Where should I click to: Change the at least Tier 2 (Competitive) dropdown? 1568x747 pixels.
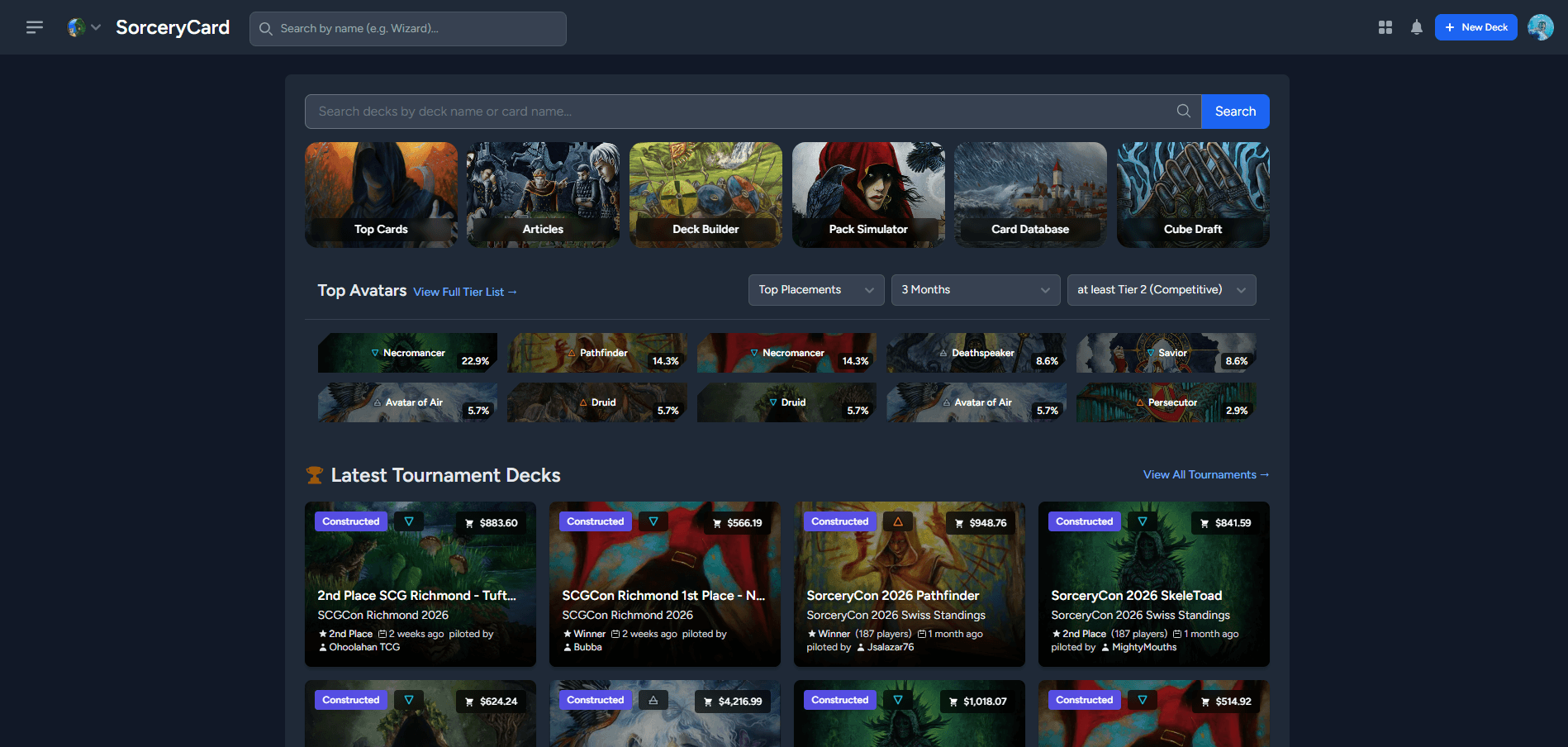click(x=1162, y=289)
